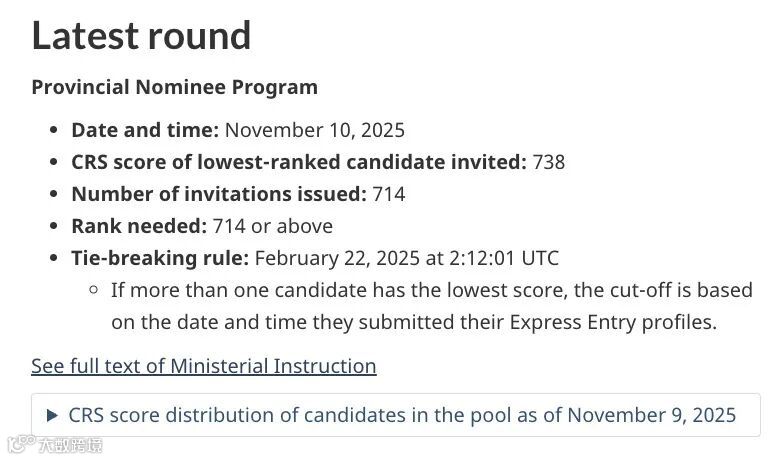Screen dimensions: 778x460
Task: Click the Express Entry profiles text
Action: click(x=613, y=323)
